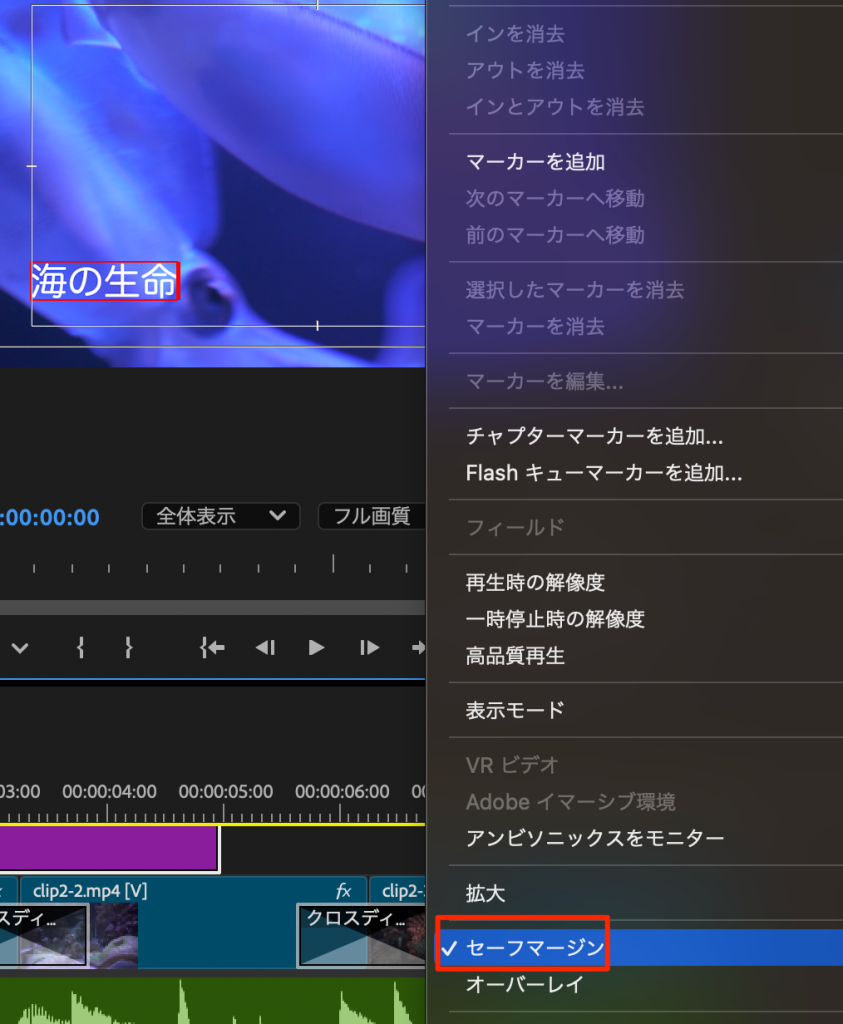843x1024 pixels.
Task: Open the フル画質 playback resolution dropdown
Action: (x=371, y=516)
